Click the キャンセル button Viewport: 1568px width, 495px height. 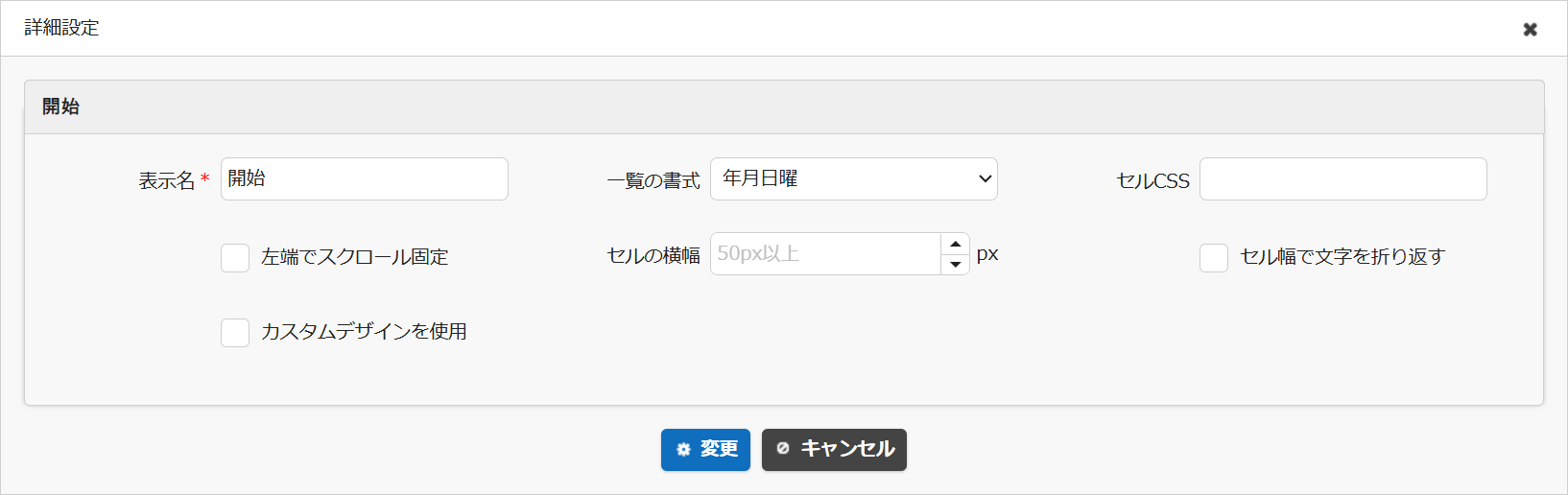(834, 449)
